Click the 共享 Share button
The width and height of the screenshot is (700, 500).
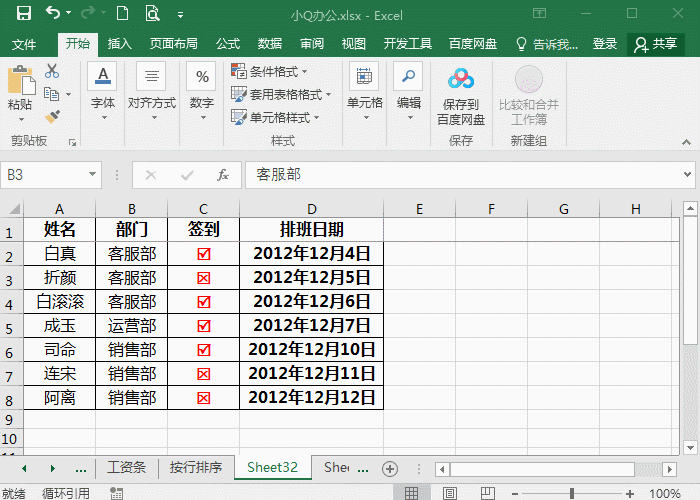656,44
